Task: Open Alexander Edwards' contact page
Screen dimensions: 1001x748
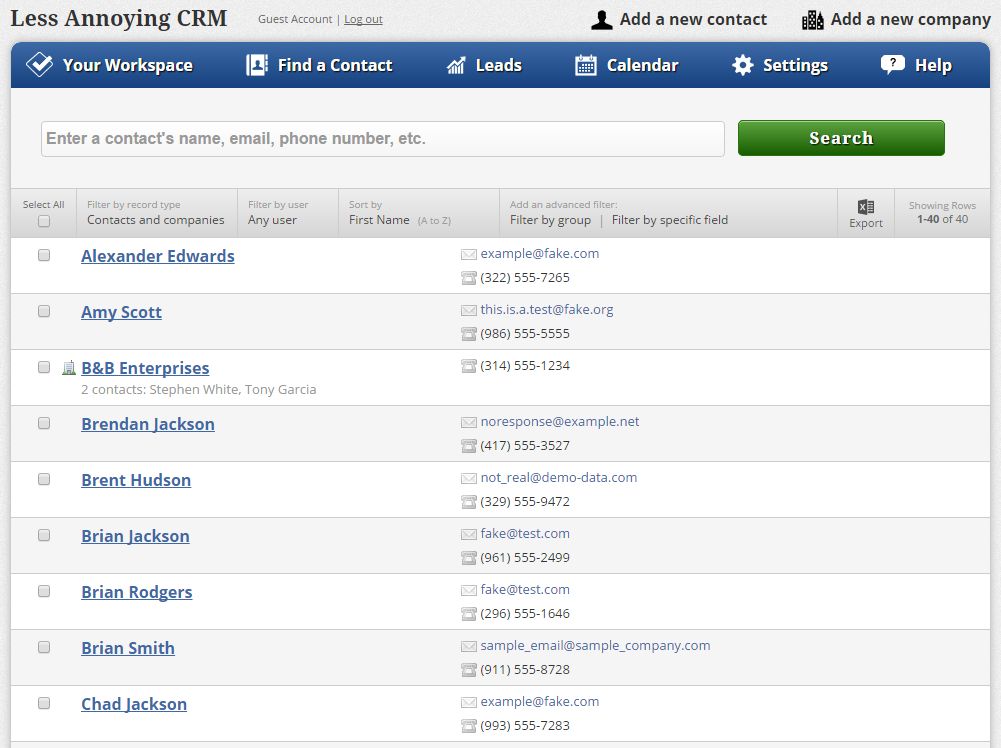Action: pos(158,256)
